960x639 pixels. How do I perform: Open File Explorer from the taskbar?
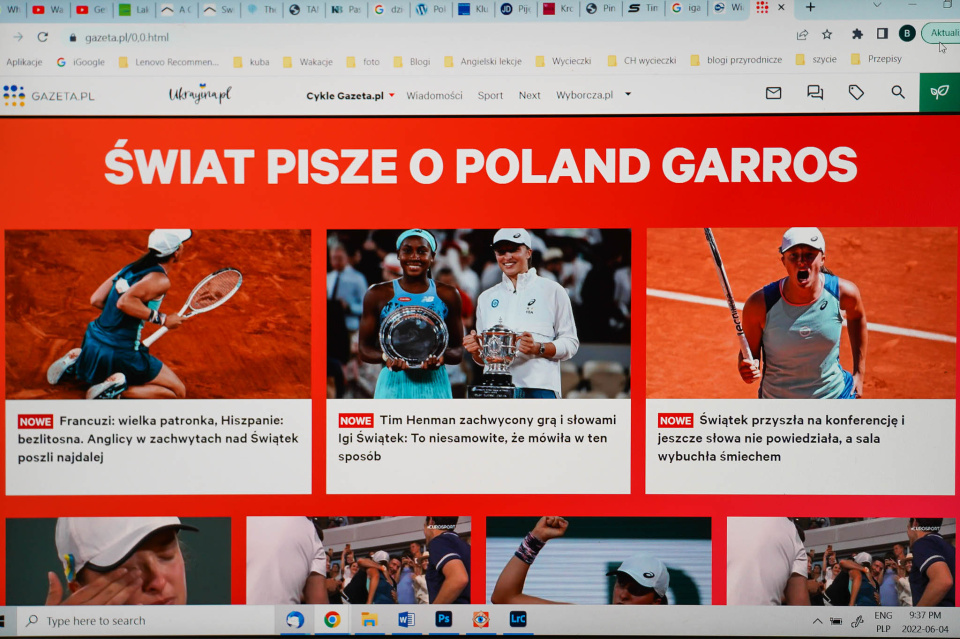[369, 620]
